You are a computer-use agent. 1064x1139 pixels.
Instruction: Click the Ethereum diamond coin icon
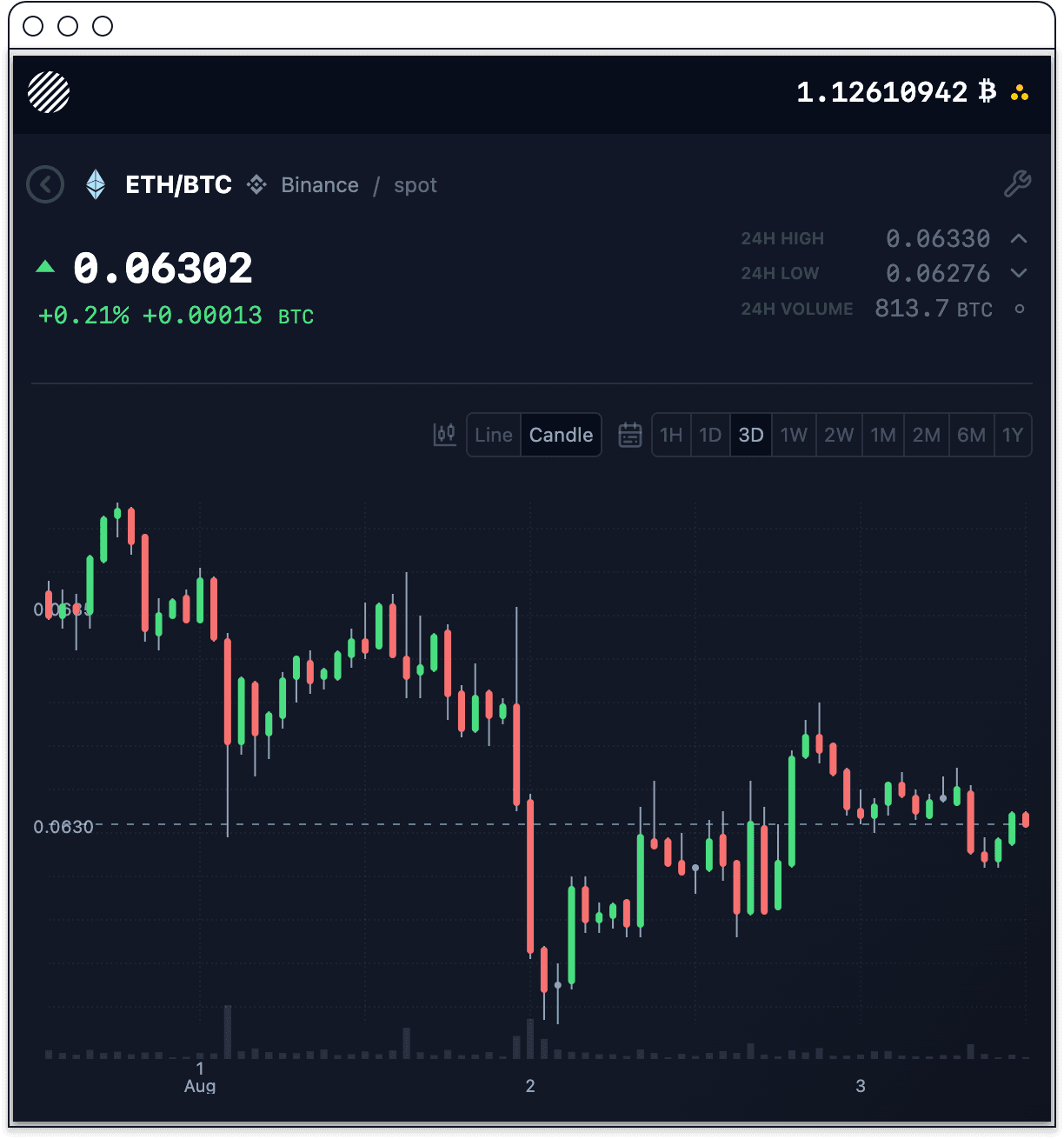click(x=96, y=184)
